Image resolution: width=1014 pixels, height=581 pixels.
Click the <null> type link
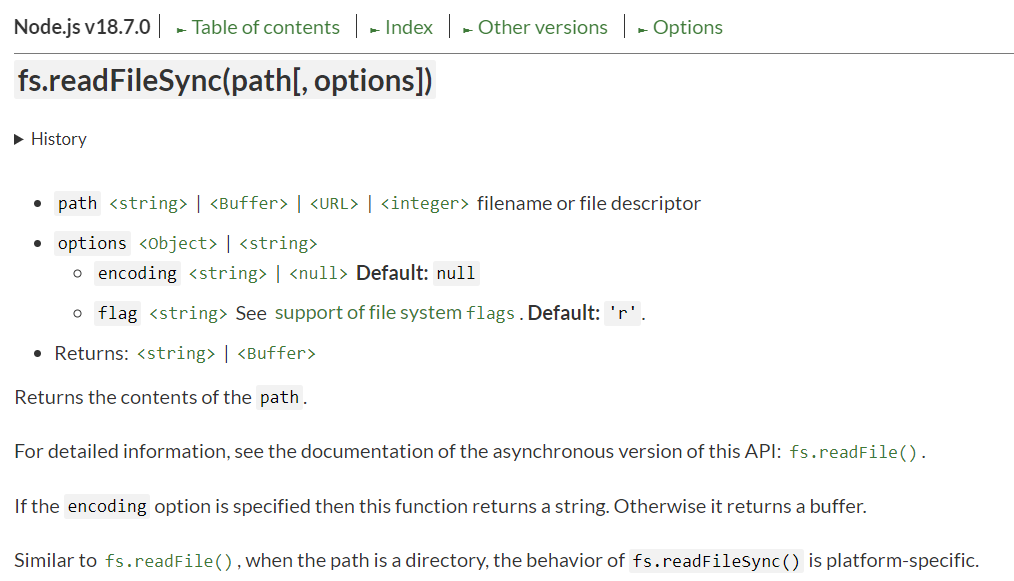[x=318, y=274]
